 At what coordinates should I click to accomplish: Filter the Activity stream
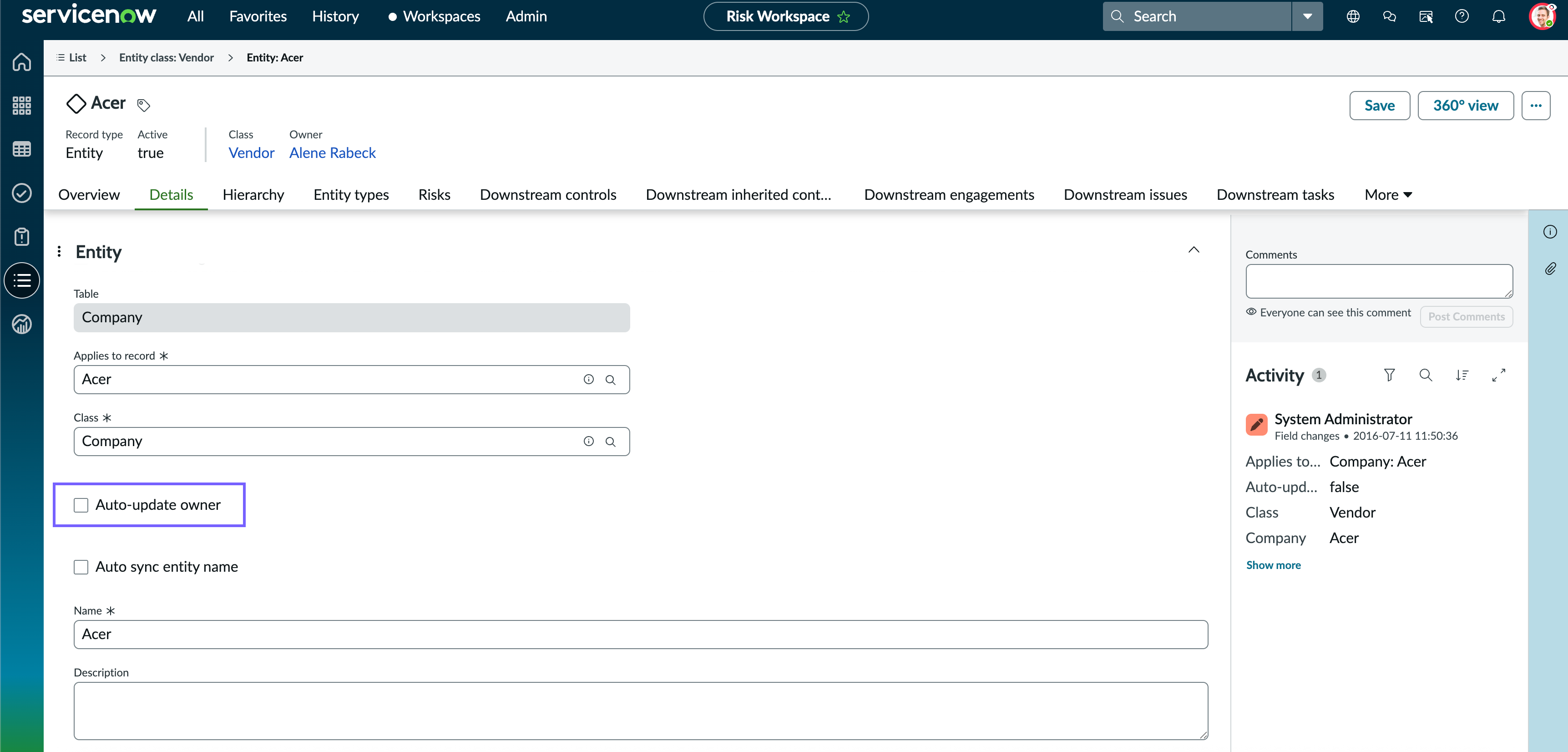pyautogui.click(x=1389, y=375)
